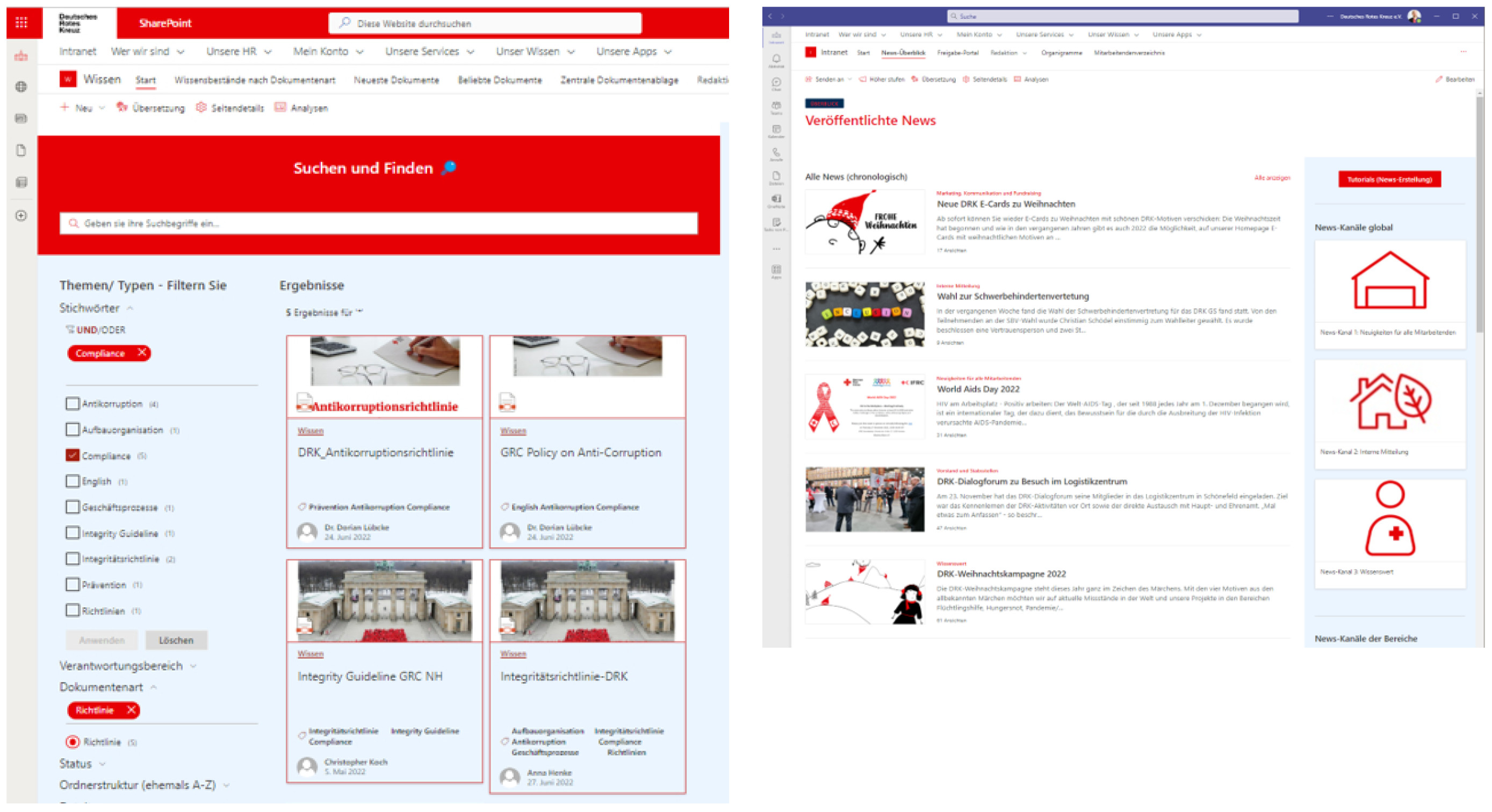Click the Suchen und Finden search field
This screenshot has height=812, width=1492.
pos(379,223)
